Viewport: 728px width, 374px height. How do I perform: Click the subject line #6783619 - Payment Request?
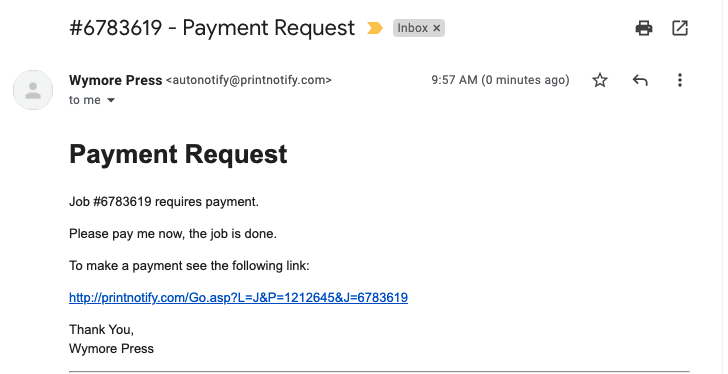[x=212, y=28]
